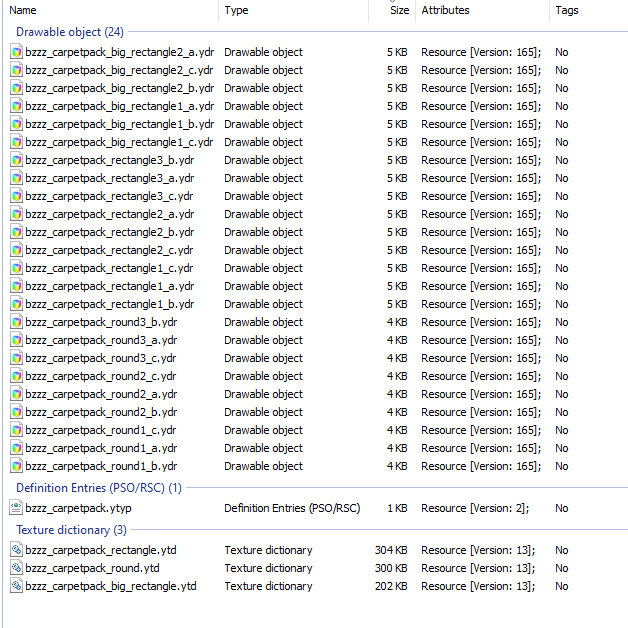Collapse the Texture dictionary (3) group
The width and height of the screenshot is (628, 628).
[x=71, y=530]
